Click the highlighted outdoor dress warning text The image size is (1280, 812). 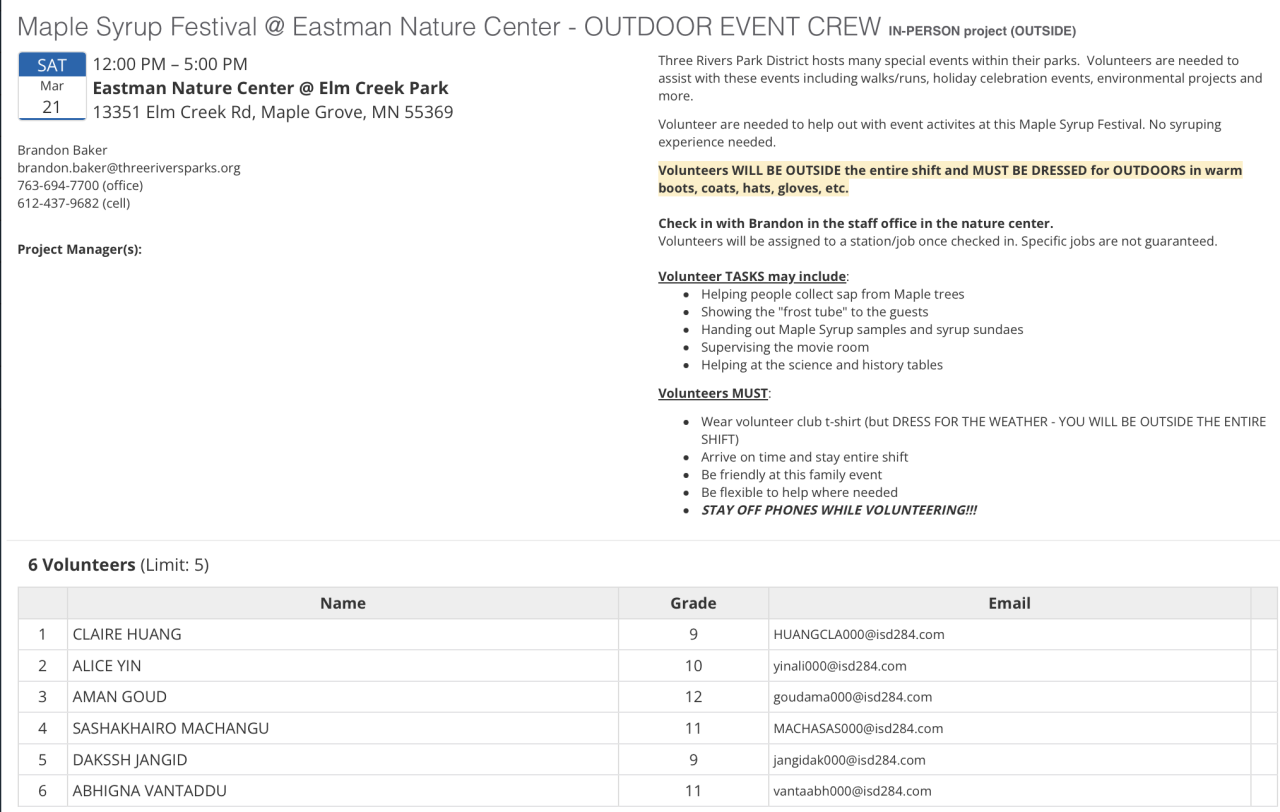click(x=950, y=179)
